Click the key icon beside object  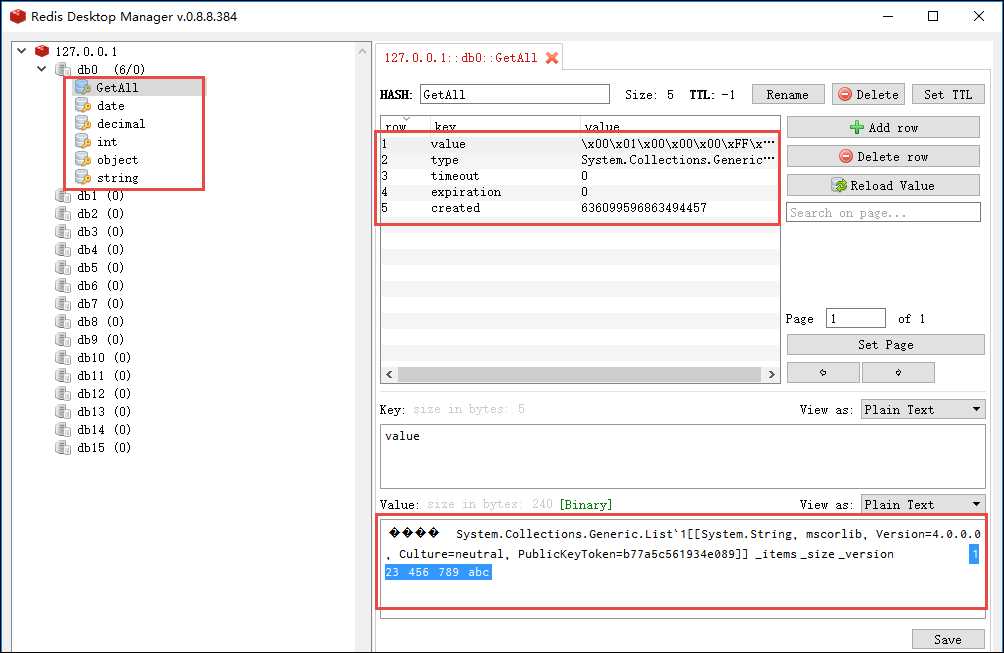(x=83, y=159)
